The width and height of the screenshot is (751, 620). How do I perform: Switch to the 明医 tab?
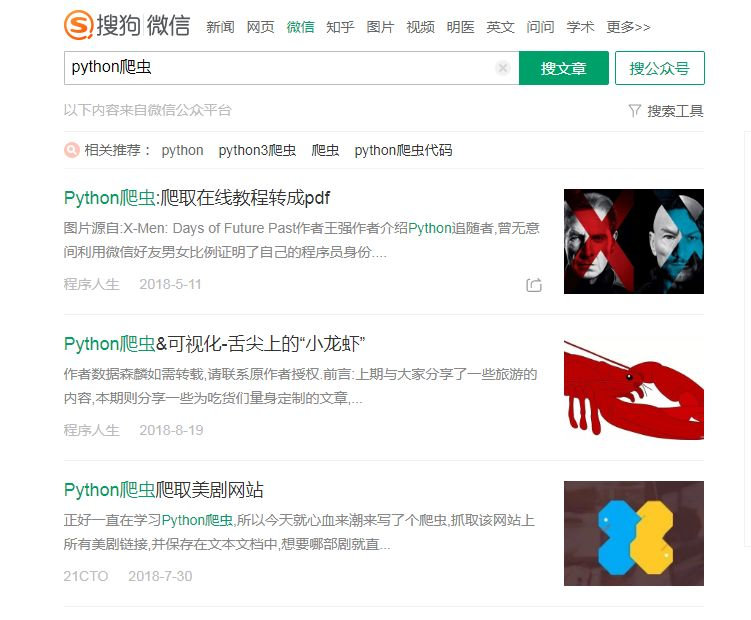460,27
